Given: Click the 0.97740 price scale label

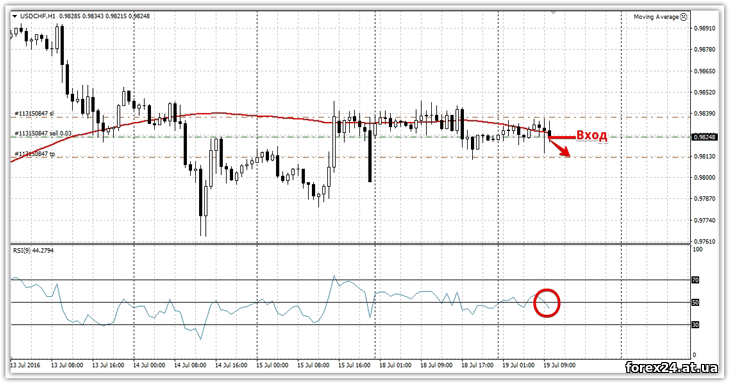Looking at the screenshot, I should pos(704,220).
